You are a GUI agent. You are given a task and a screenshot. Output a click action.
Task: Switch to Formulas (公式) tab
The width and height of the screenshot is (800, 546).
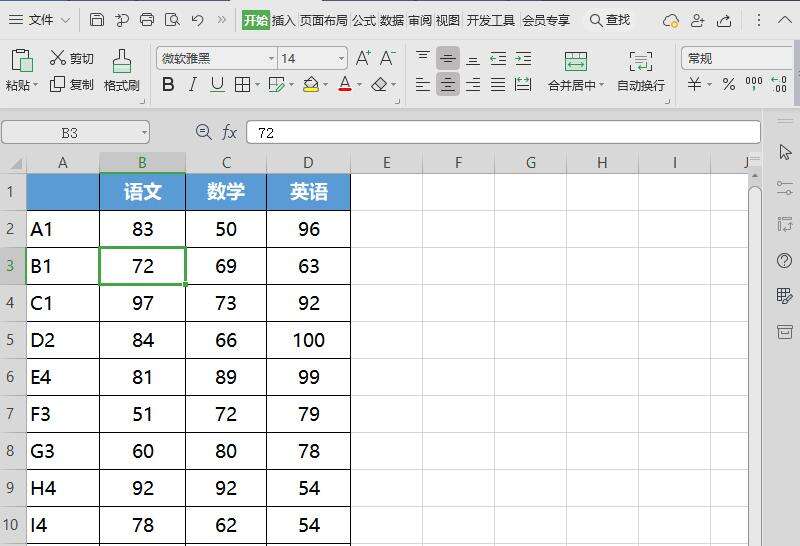[364, 20]
